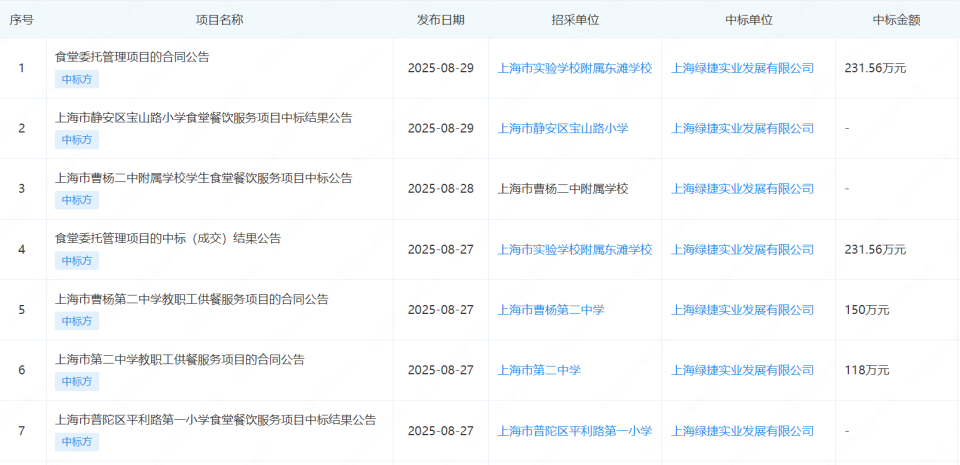Click the 项目名称 column header
The width and height of the screenshot is (960, 465).
coord(219,20)
